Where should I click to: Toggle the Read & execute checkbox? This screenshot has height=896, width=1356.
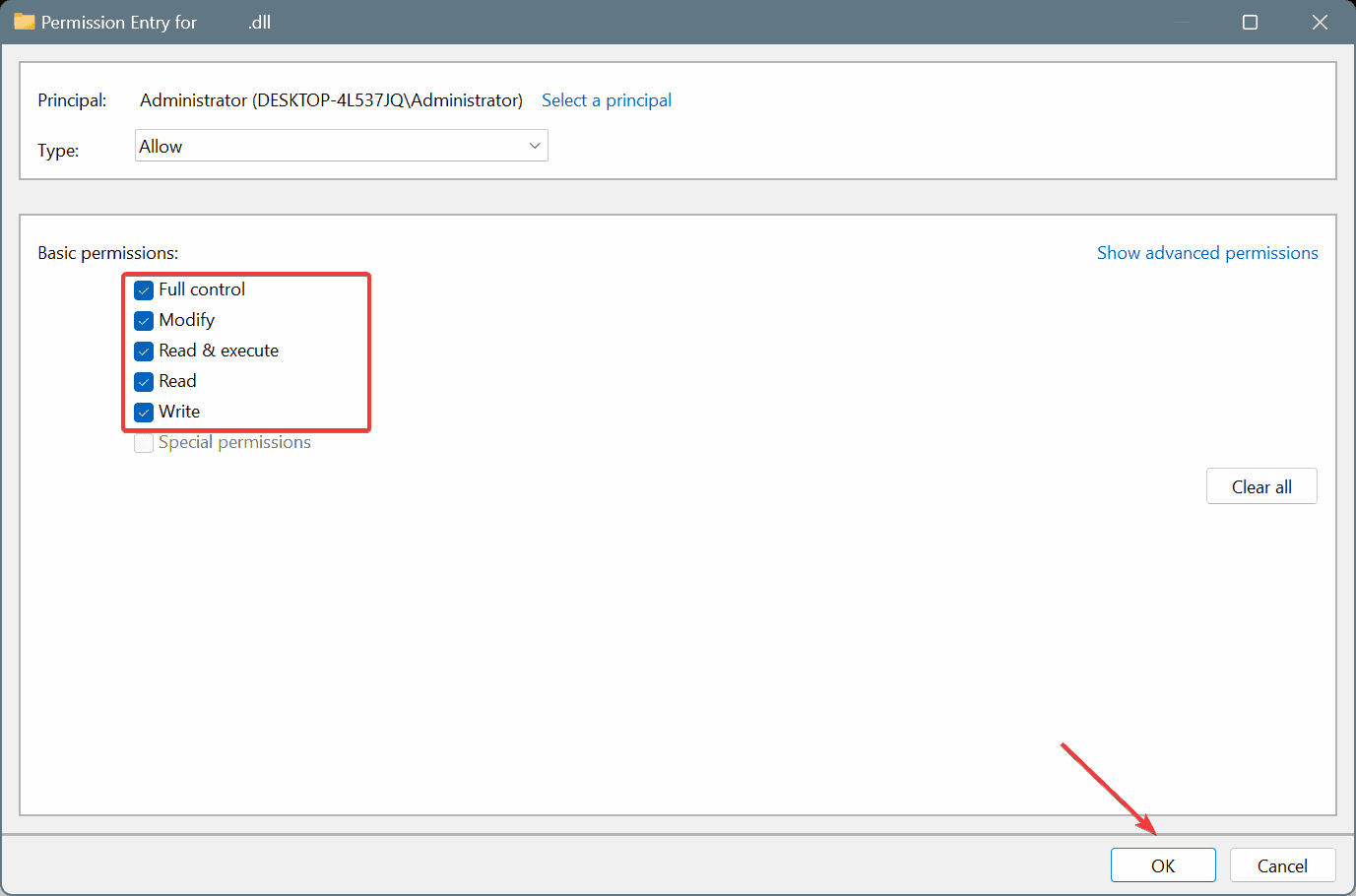tap(144, 352)
